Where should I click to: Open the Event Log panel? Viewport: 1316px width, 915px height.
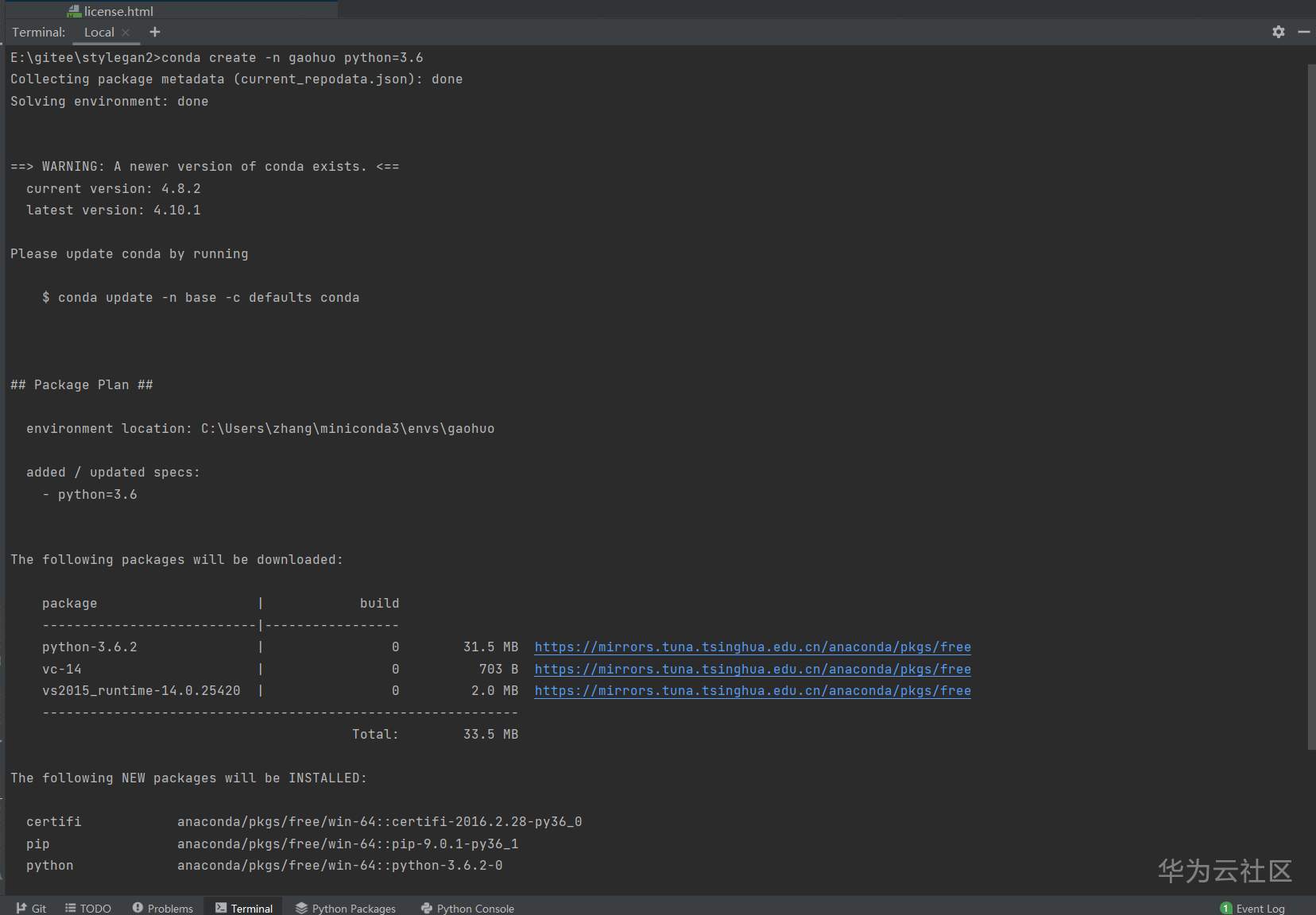1252,908
